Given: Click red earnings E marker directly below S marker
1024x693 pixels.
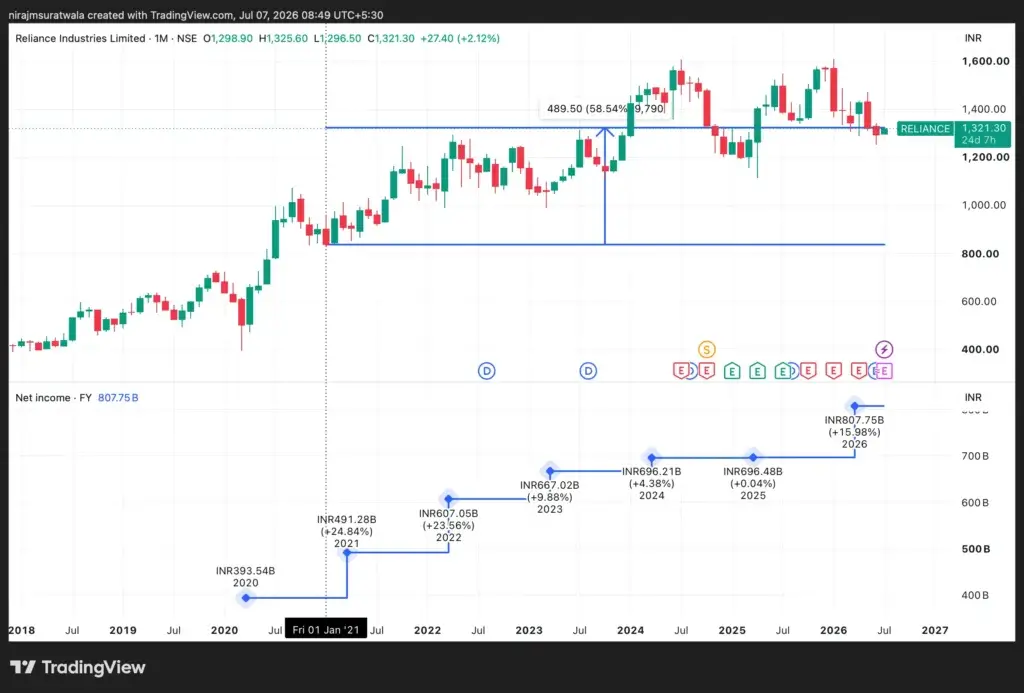Looking at the screenshot, I should coord(707,371).
